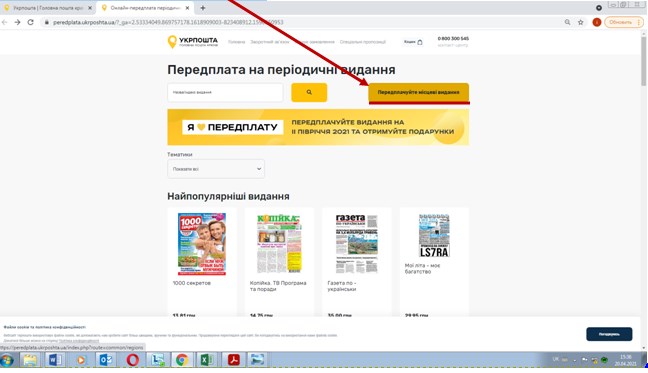Screen dimensions: 648x373
Task: Focus the publication search input field
Action: pyautogui.click(x=225, y=92)
